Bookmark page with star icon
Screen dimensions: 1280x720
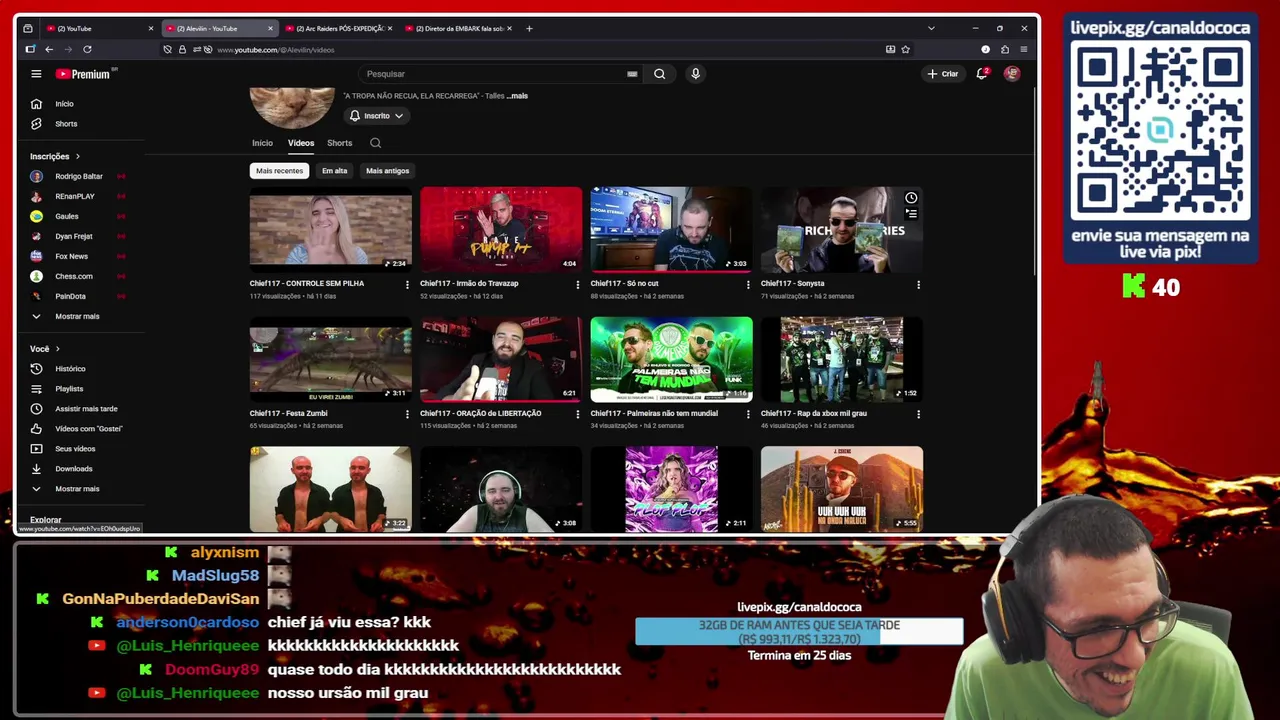click(906, 49)
